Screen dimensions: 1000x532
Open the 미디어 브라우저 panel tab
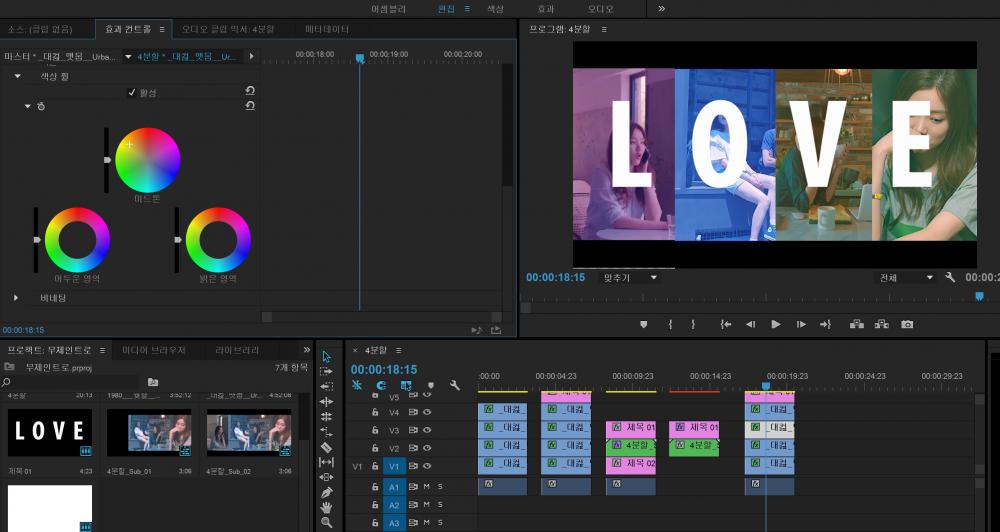(x=154, y=350)
